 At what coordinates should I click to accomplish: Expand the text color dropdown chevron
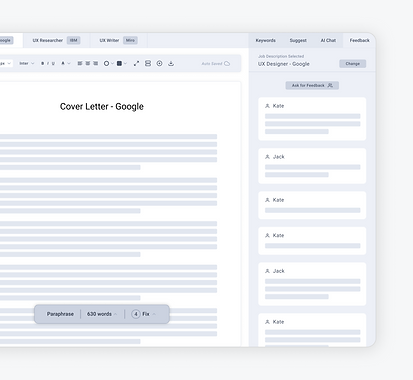[69, 63]
